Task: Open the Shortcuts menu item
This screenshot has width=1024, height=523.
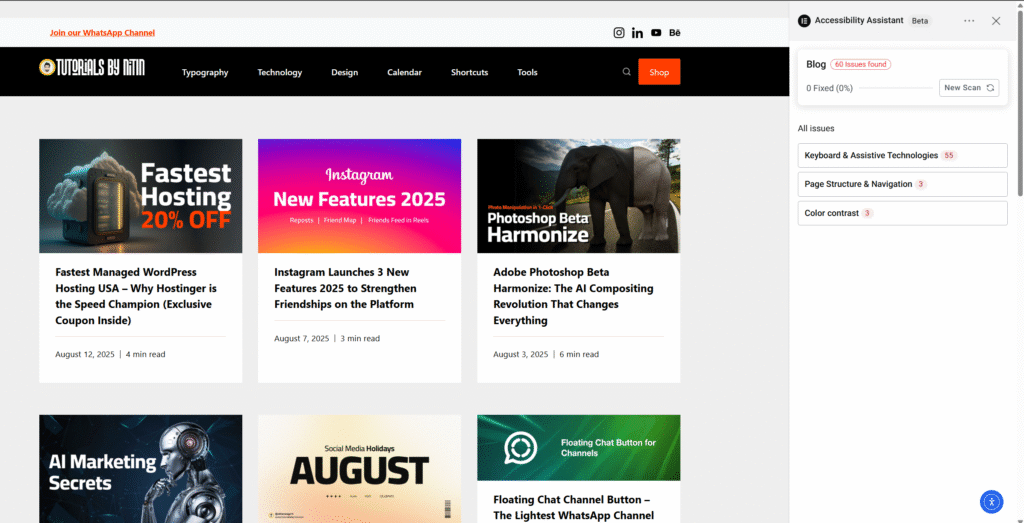Action: (470, 72)
